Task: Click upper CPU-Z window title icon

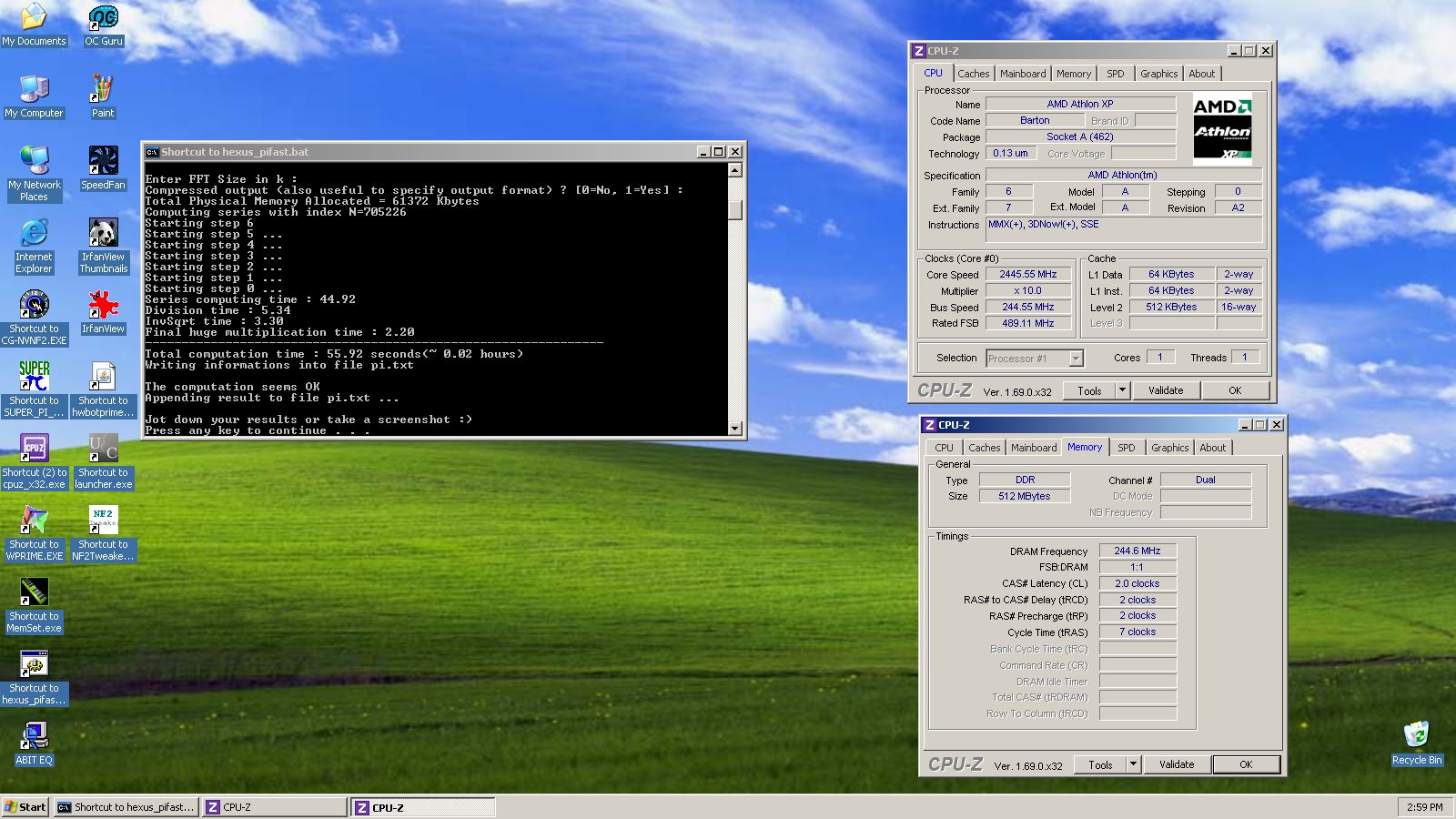Action: (x=919, y=51)
